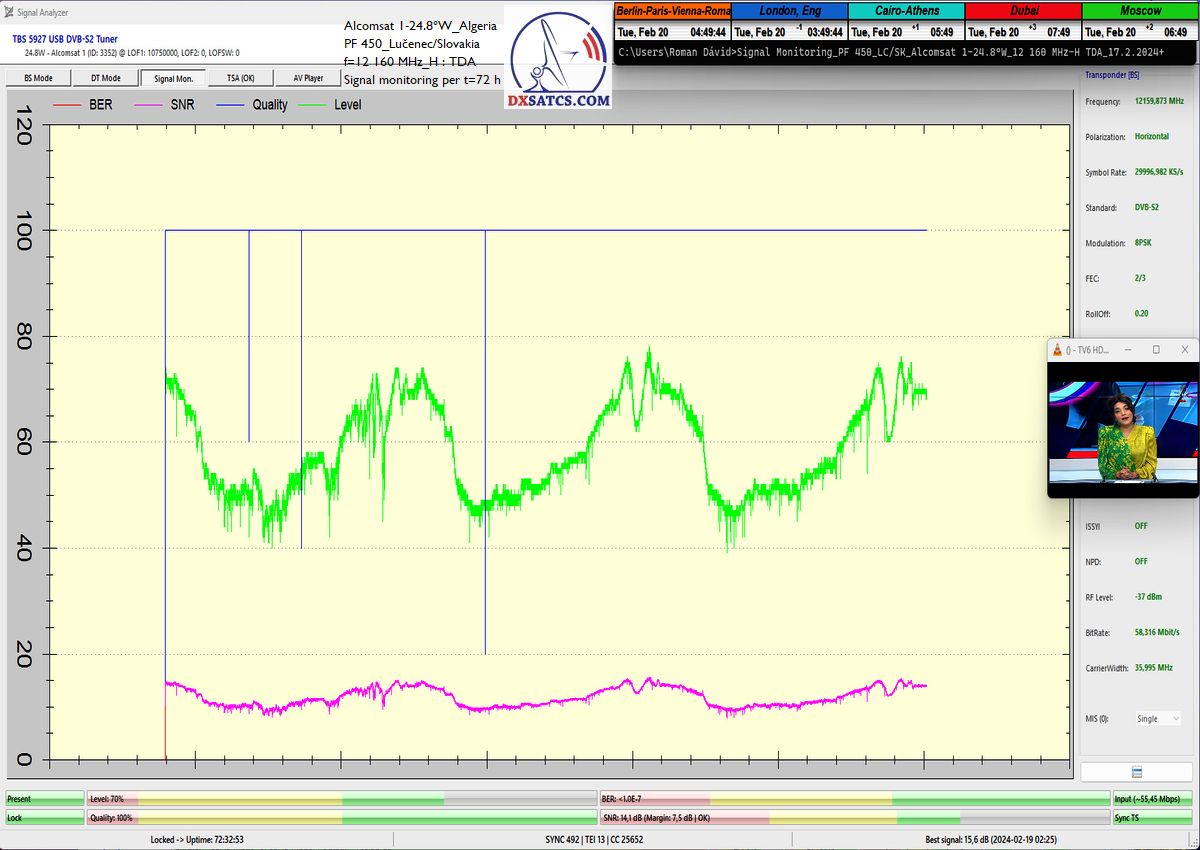1200x850 pixels.
Task: Close the VLC TV6 HD window
Action: tap(1184, 350)
